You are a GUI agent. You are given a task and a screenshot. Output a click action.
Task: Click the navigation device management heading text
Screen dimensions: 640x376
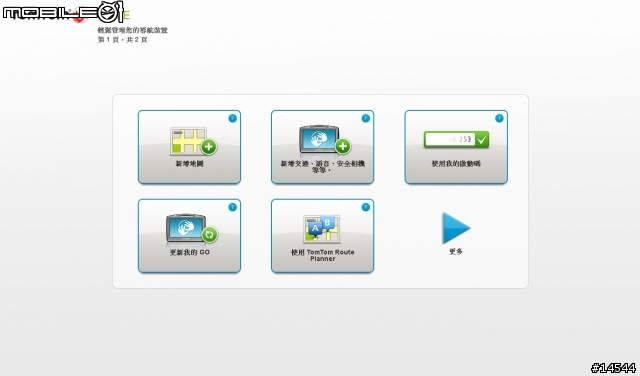tap(132, 30)
